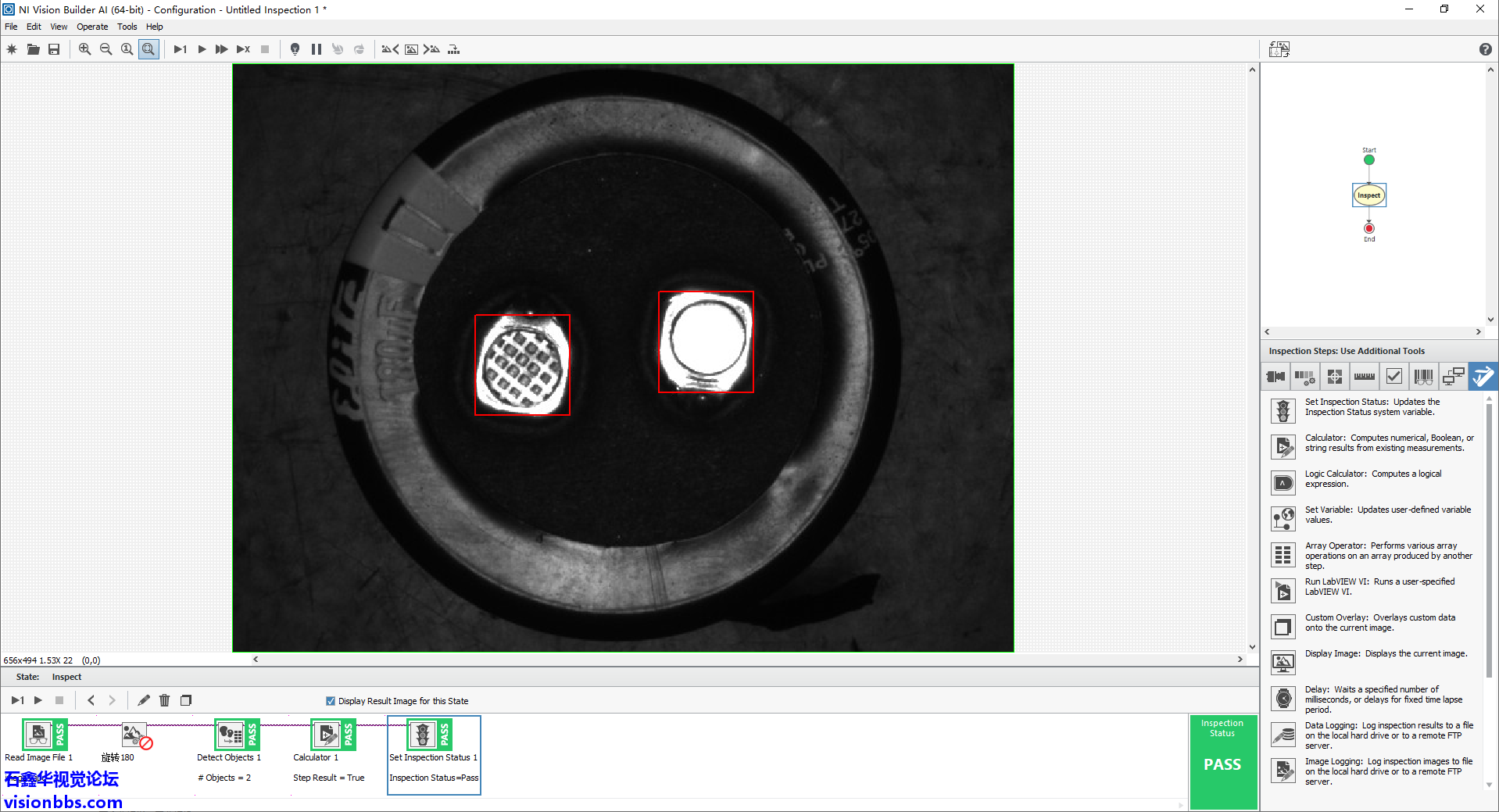Viewport: 1499px width, 812px height.
Task: Open the Help menu
Action: (155, 27)
